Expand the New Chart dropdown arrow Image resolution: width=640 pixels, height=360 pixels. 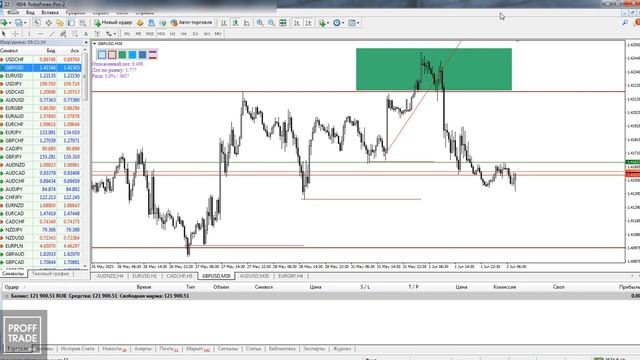pyautogui.click(x=10, y=23)
